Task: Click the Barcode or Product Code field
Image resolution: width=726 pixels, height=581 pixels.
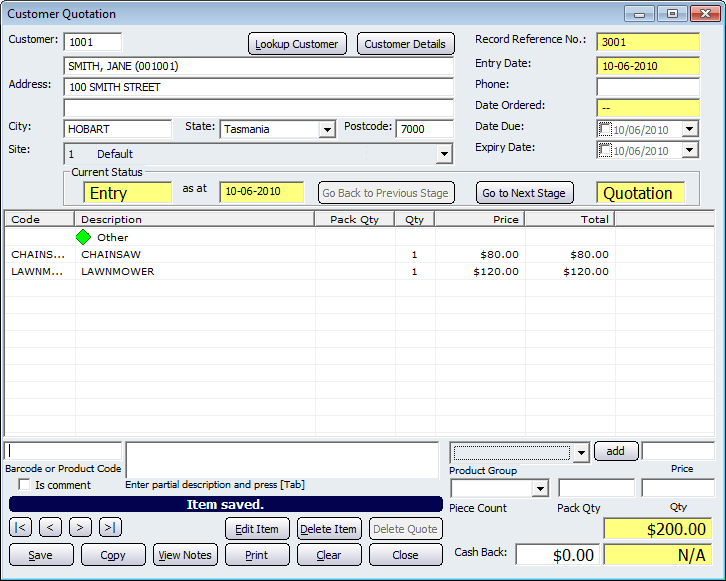Action: point(63,451)
